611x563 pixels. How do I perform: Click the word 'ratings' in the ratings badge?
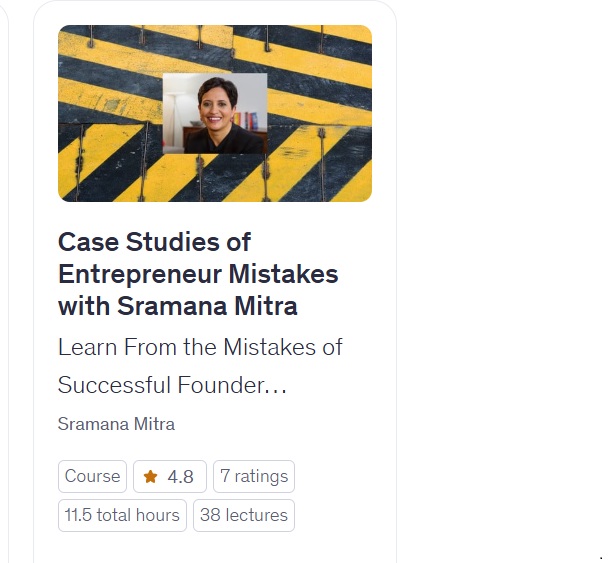tap(261, 477)
